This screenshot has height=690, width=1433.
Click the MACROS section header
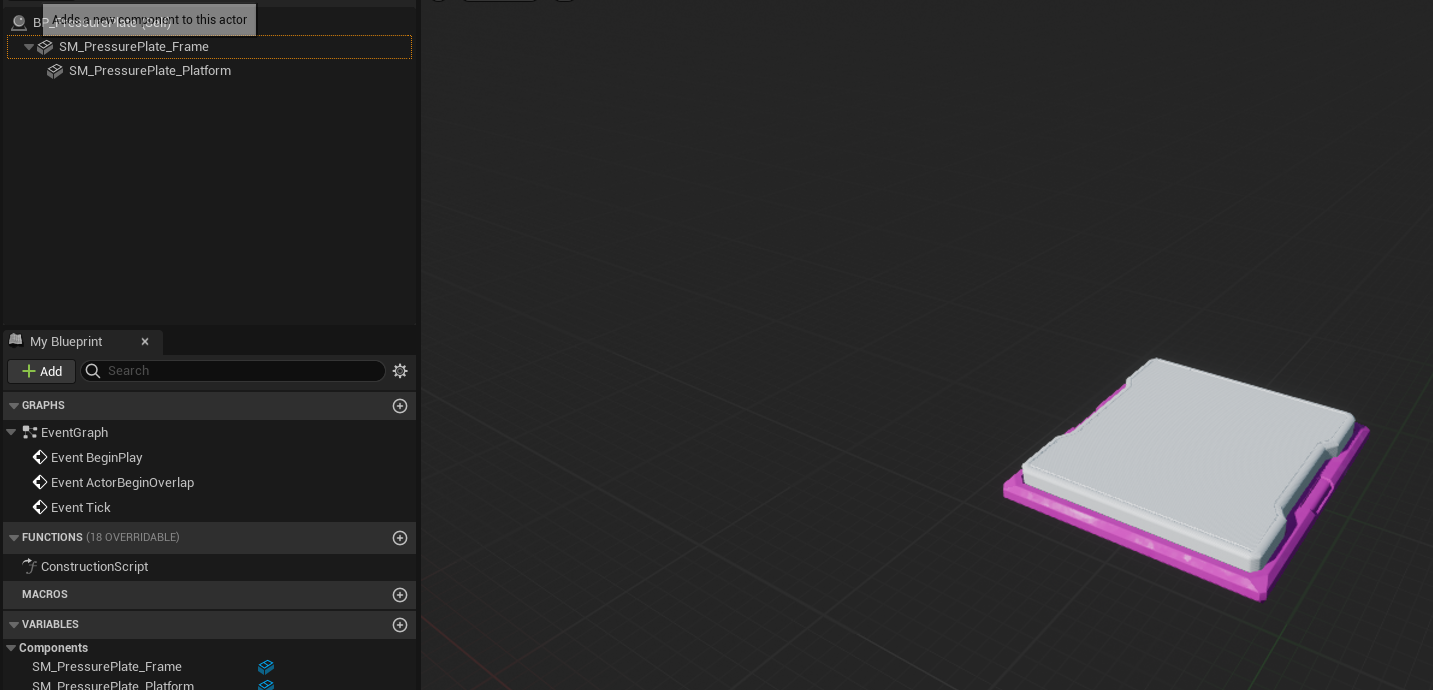209,595
